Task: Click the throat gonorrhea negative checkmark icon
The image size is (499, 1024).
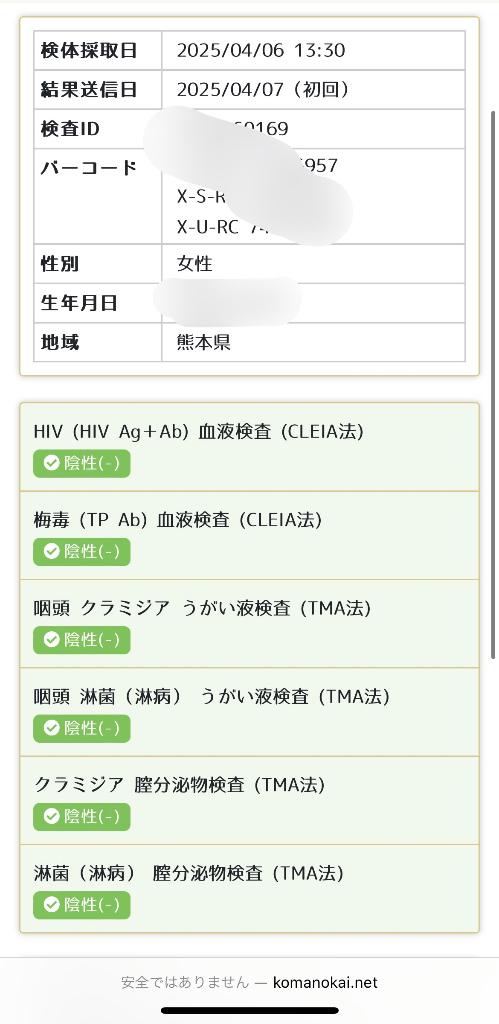Action: [x=52, y=728]
